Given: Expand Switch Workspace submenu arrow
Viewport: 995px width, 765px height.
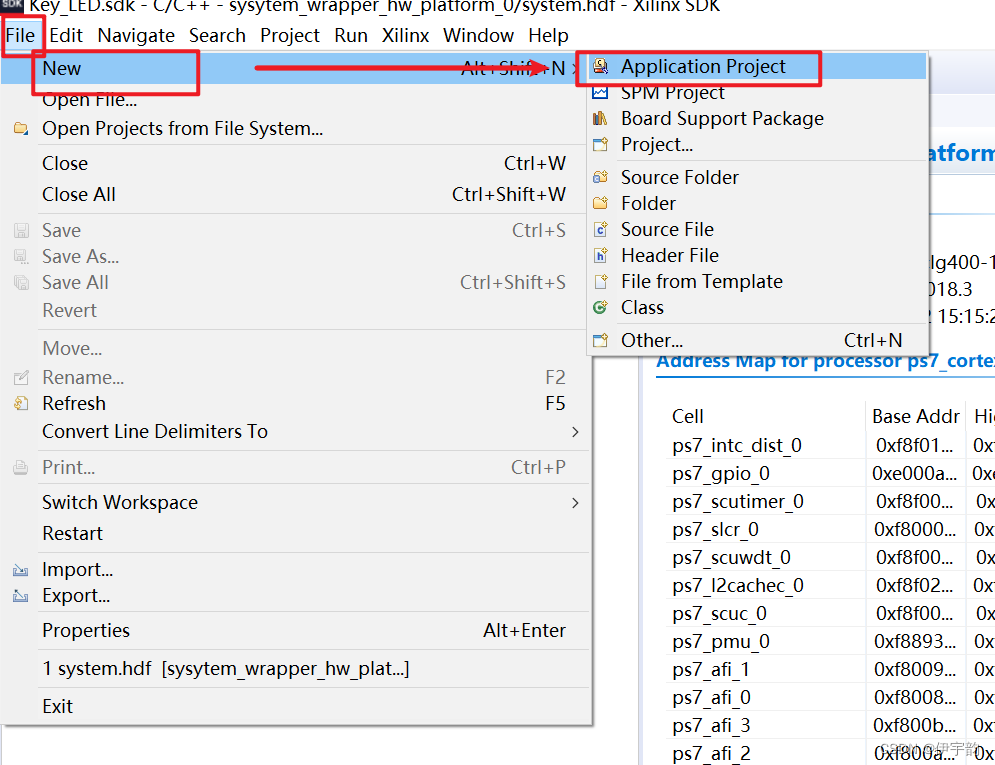Looking at the screenshot, I should [x=575, y=503].
